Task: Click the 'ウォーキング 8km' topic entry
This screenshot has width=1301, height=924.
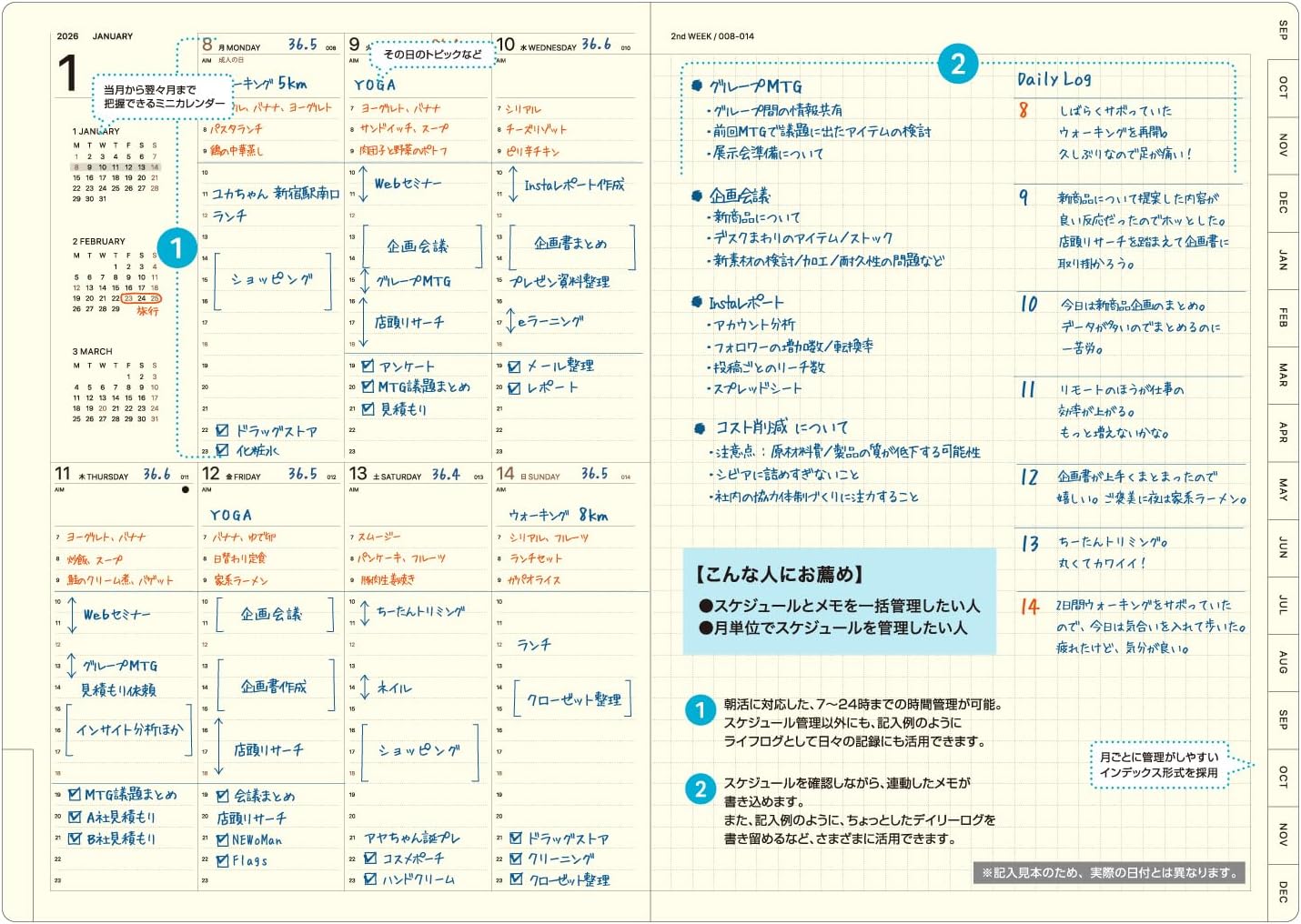Action: 558,515
